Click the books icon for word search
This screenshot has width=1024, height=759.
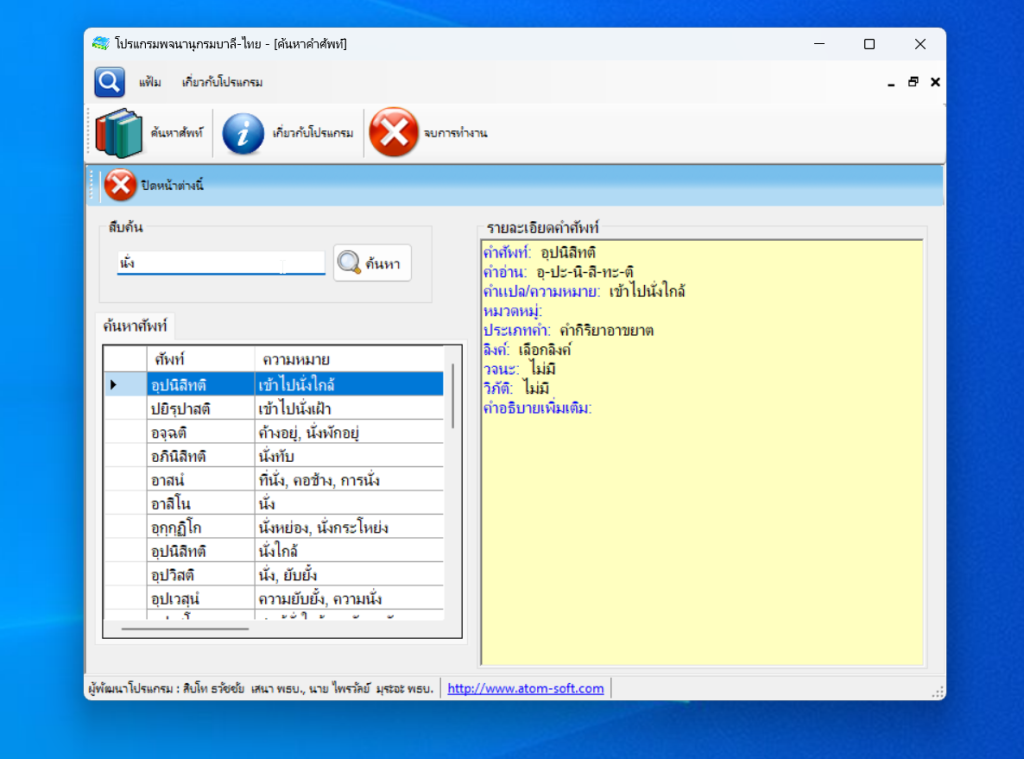point(120,133)
